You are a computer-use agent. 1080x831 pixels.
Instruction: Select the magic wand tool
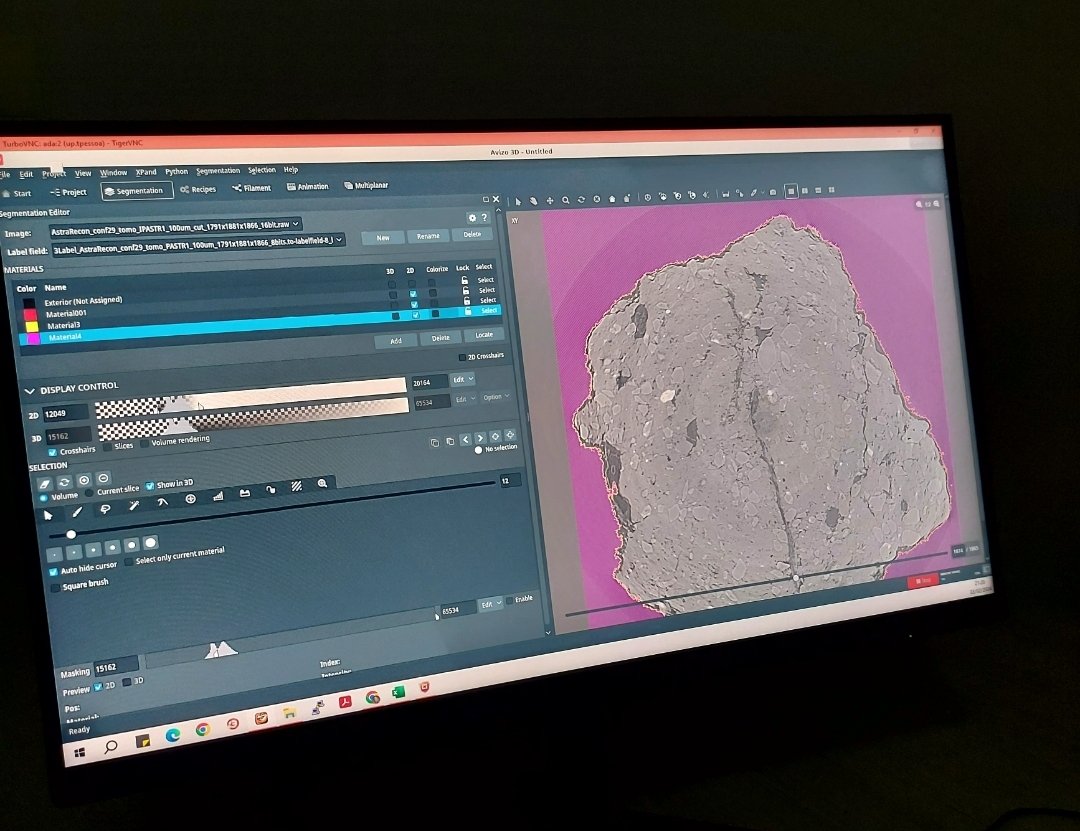tap(134, 506)
